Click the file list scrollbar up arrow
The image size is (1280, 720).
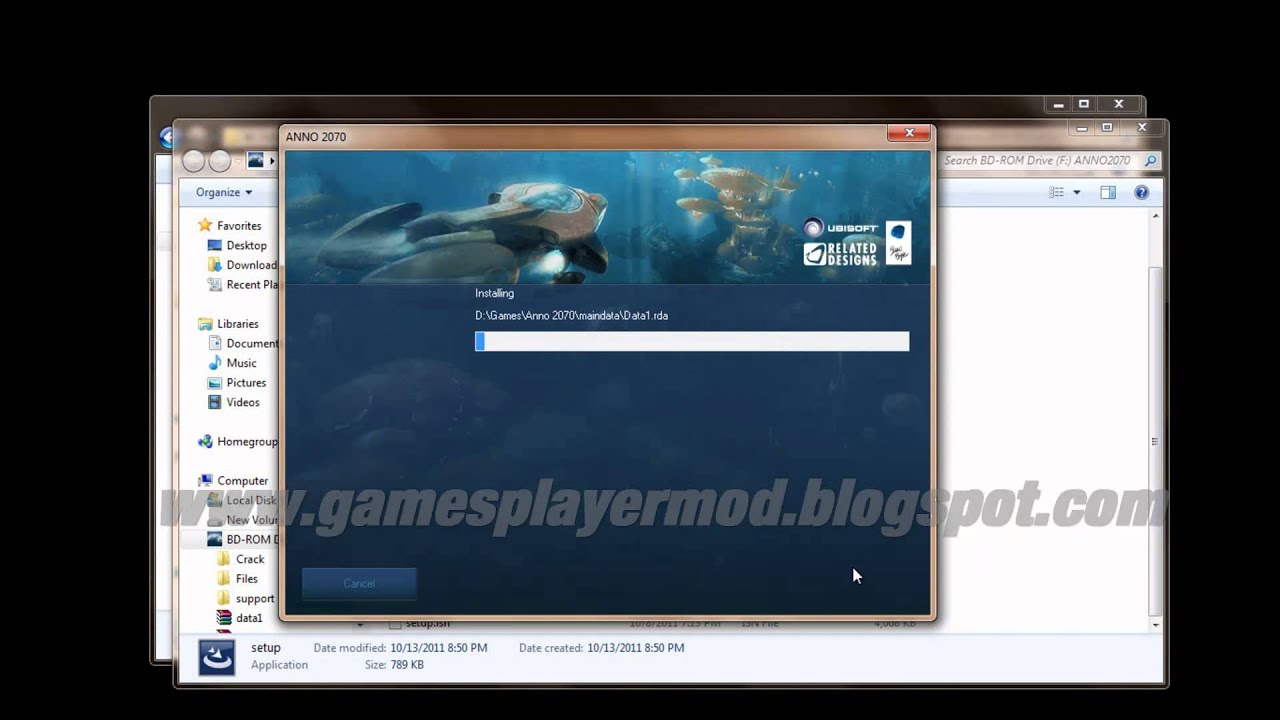(1155, 216)
